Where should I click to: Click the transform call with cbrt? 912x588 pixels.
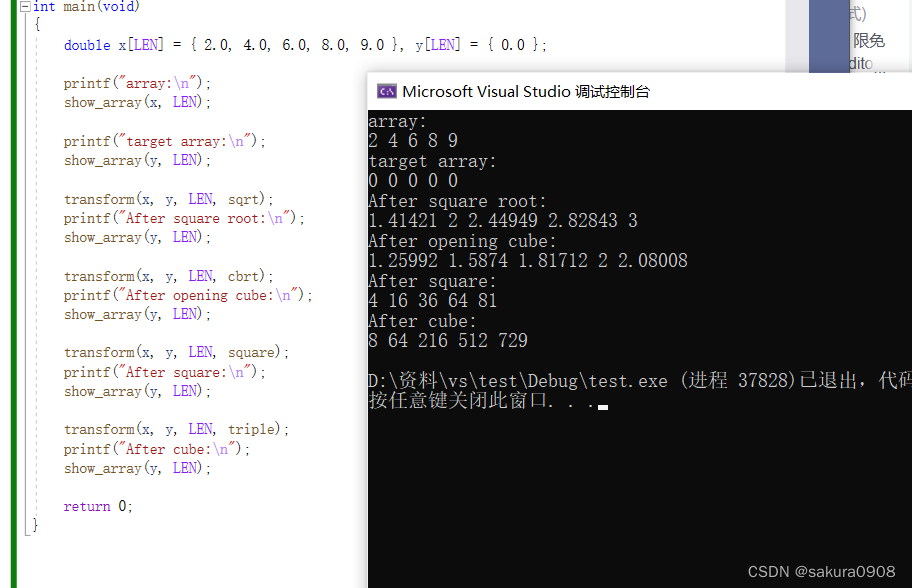tap(169, 276)
